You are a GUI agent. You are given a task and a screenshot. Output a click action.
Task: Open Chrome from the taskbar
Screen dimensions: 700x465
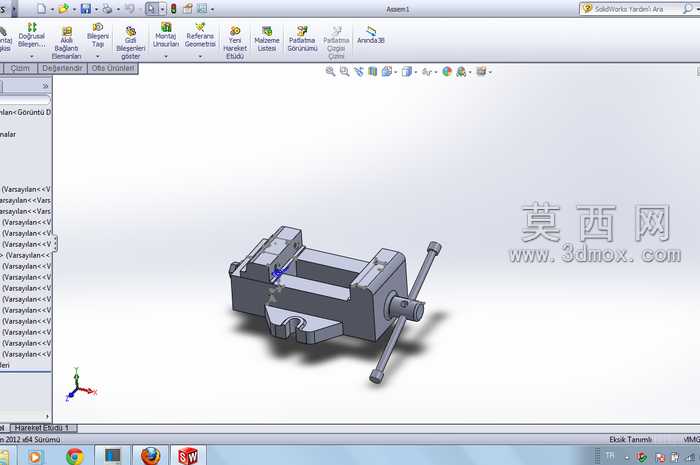[75, 456]
